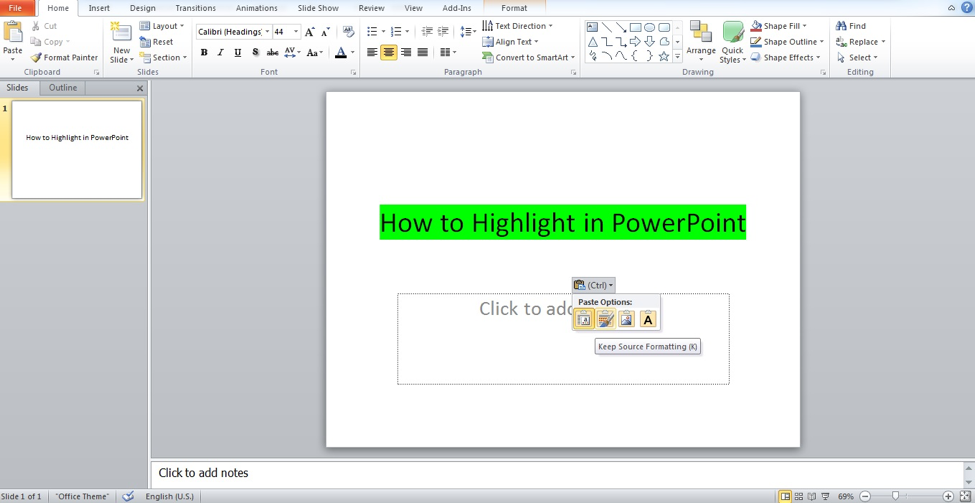Switch to Slide Sorter view
The height and width of the screenshot is (503, 975).
(x=799, y=496)
